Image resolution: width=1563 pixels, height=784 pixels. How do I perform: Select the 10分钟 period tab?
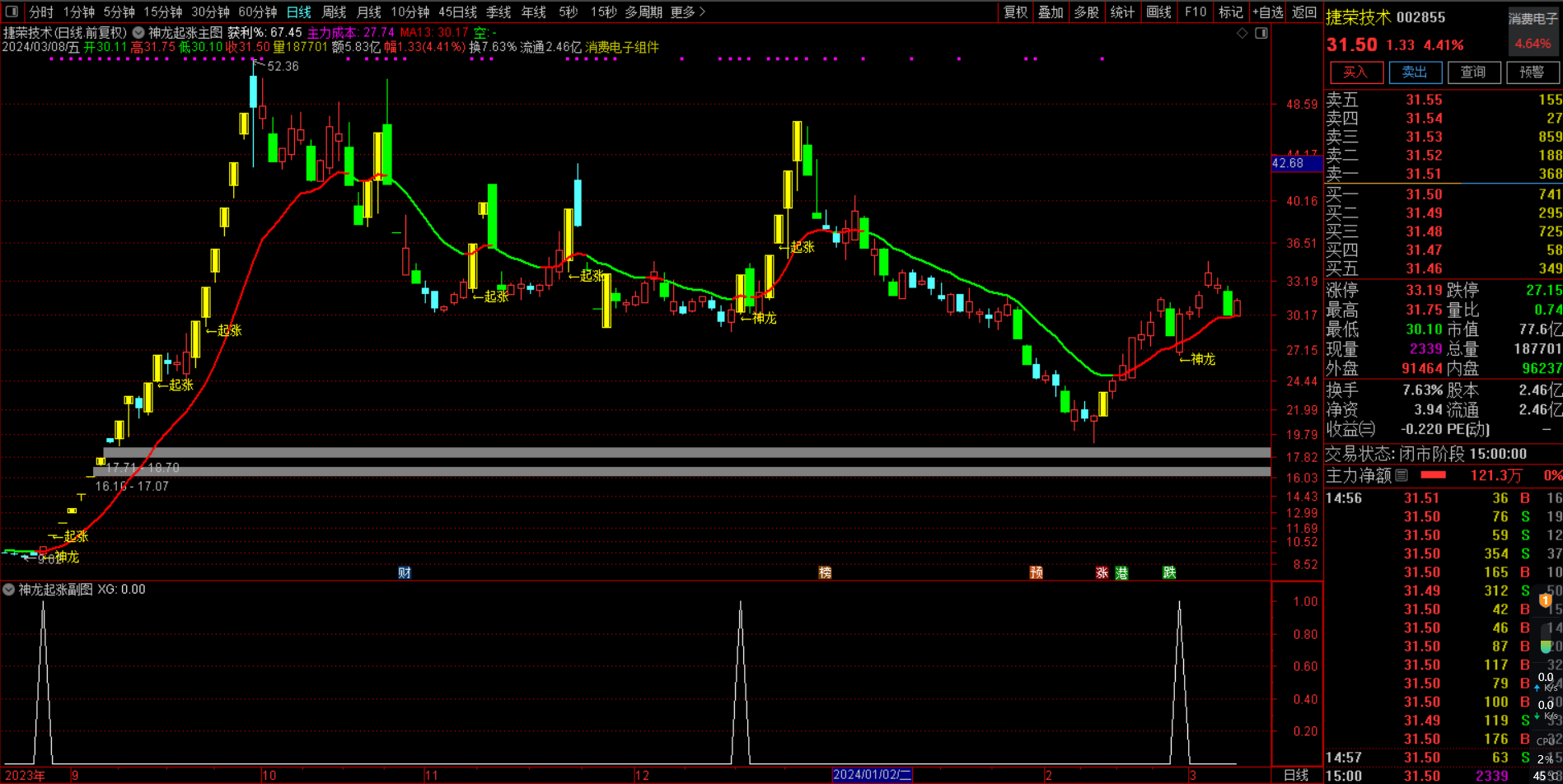(410, 12)
